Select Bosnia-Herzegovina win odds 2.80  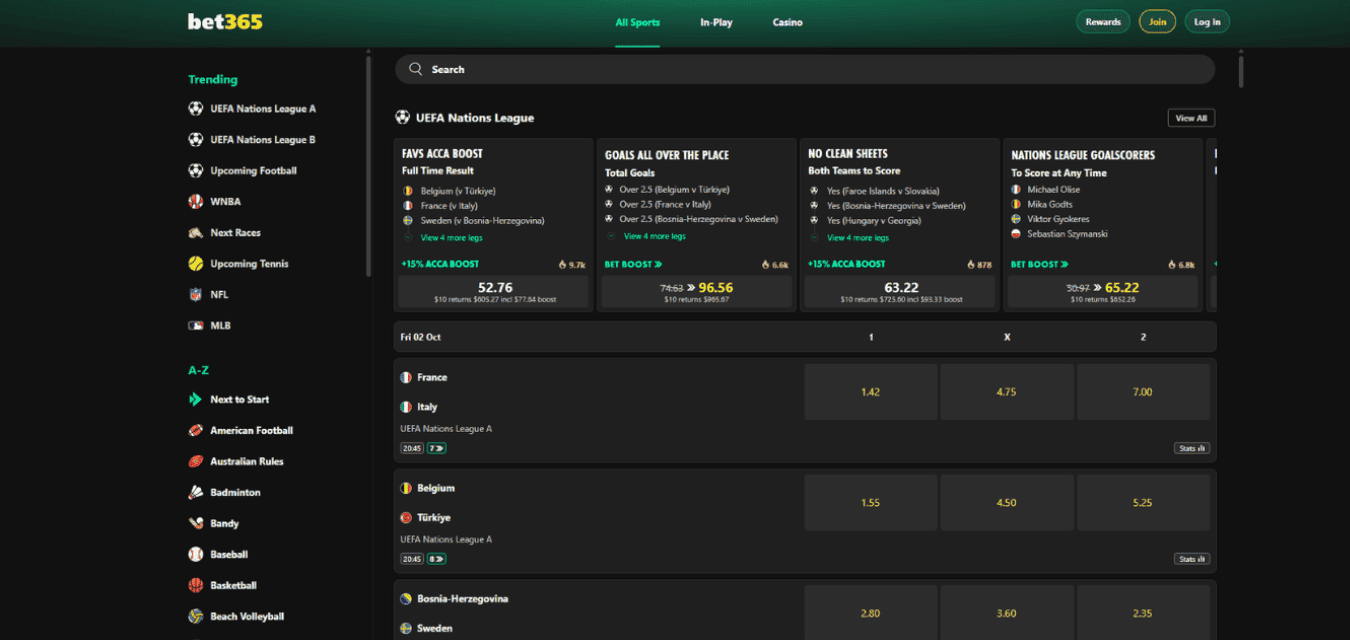[x=871, y=613]
